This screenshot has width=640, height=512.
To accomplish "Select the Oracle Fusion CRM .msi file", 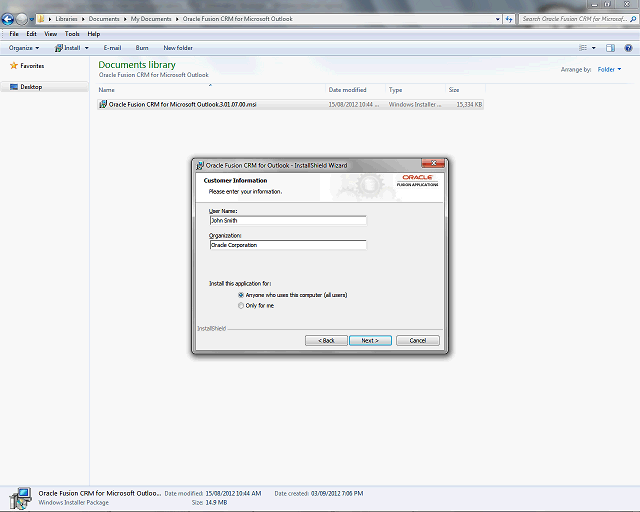I will point(291,105).
